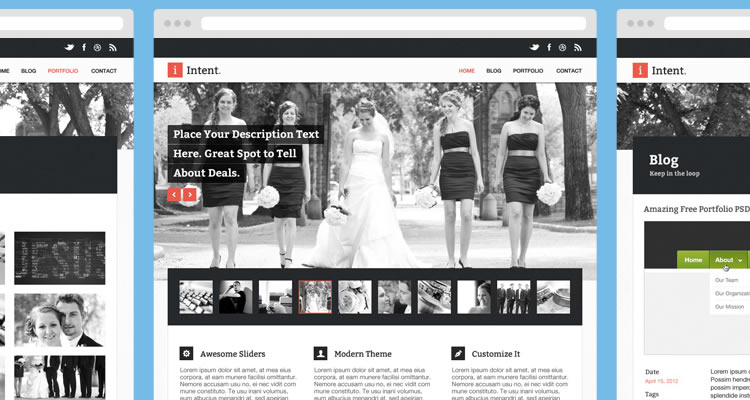This screenshot has height=400, width=750.
Task: Open the RSS feed icon in center header
Action: click(577, 47)
